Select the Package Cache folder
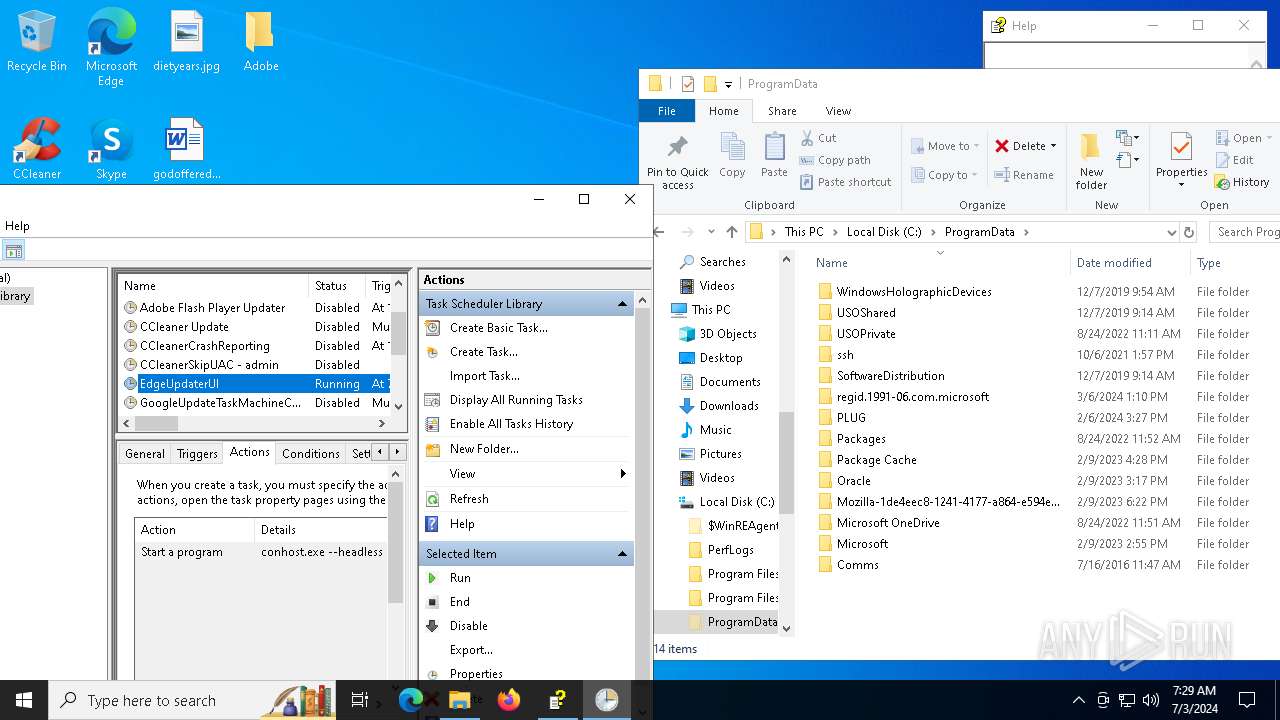The width and height of the screenshot is (1280, 720). pyautogui.click(x=876, y=460)
